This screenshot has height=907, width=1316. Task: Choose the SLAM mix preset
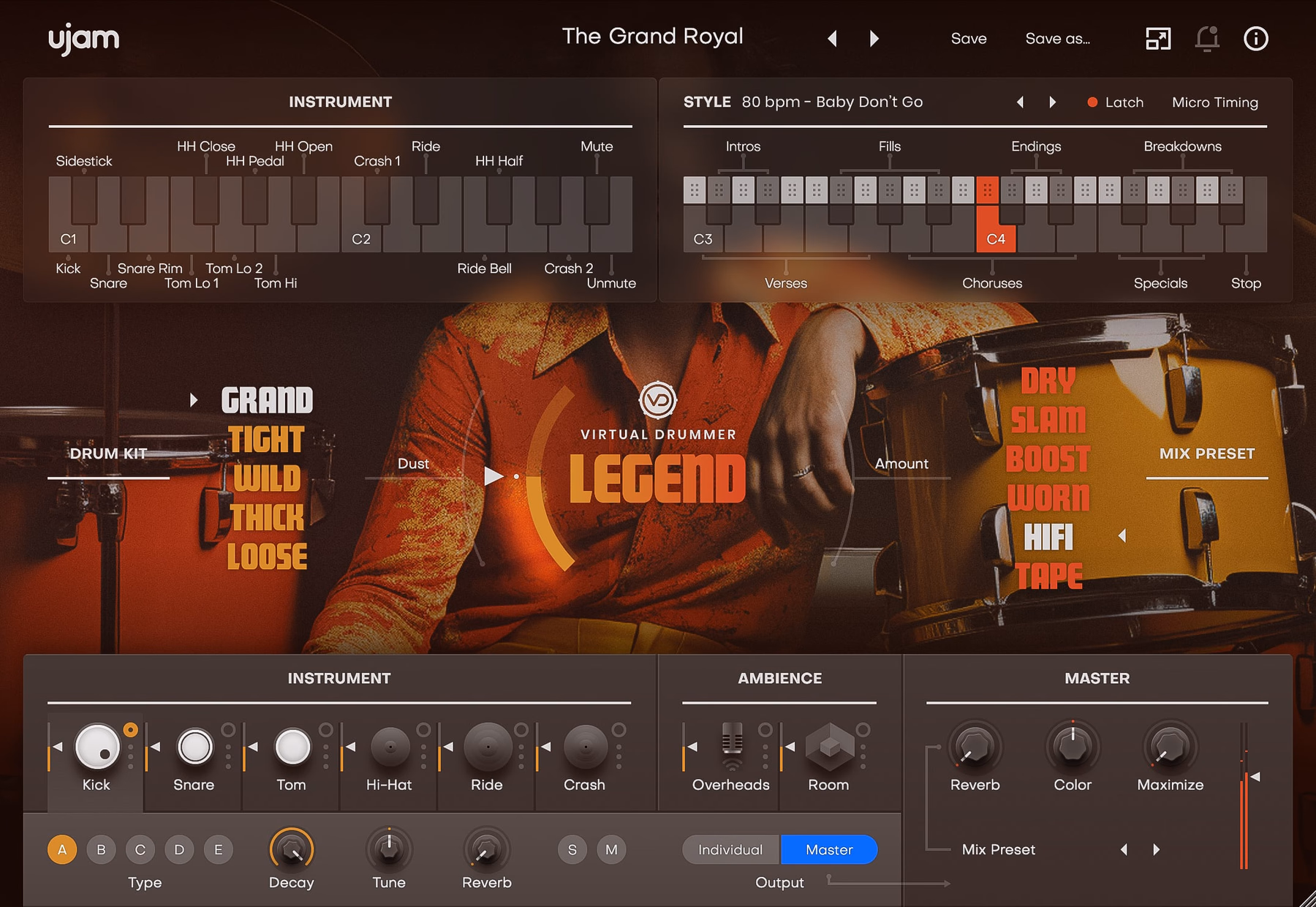[1048, 420]
